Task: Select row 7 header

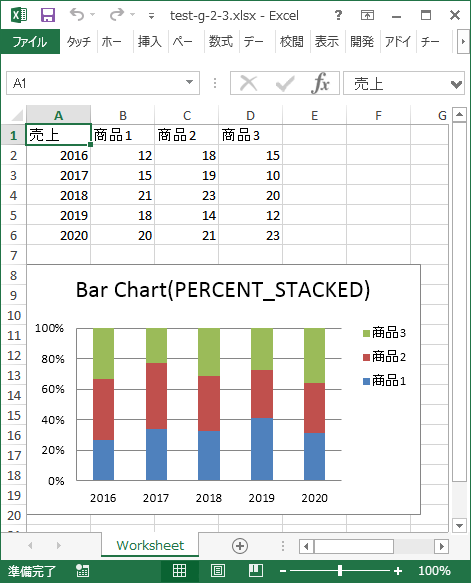Action: click(14, 255)
